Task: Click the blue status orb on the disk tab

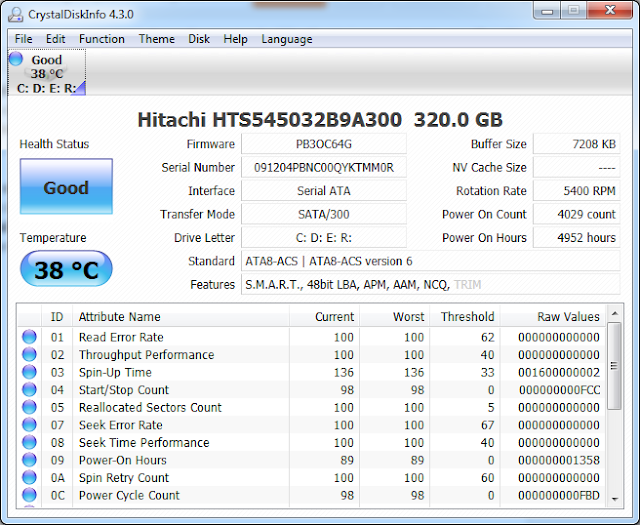Action: click(16, 59)
